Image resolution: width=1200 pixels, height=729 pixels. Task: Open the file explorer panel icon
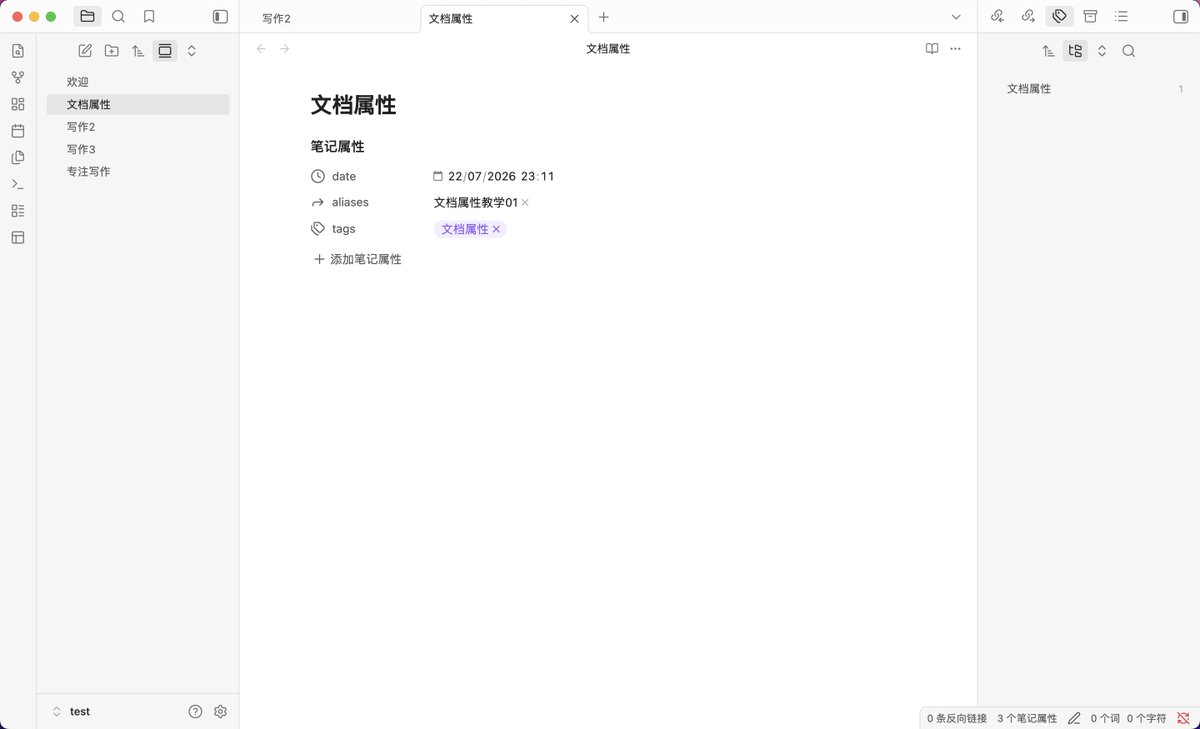pos(87,17)
